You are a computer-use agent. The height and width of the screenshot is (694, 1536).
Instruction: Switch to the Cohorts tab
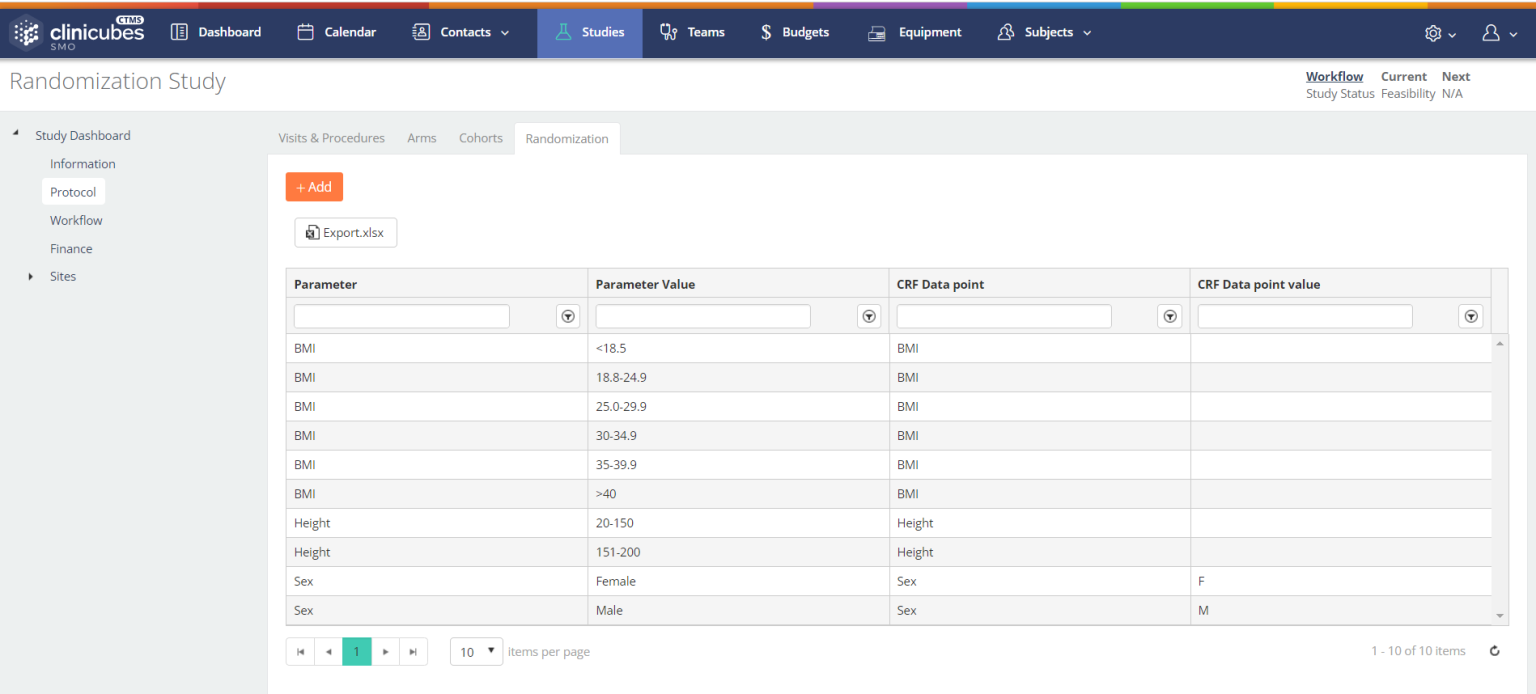click(480, 138)
